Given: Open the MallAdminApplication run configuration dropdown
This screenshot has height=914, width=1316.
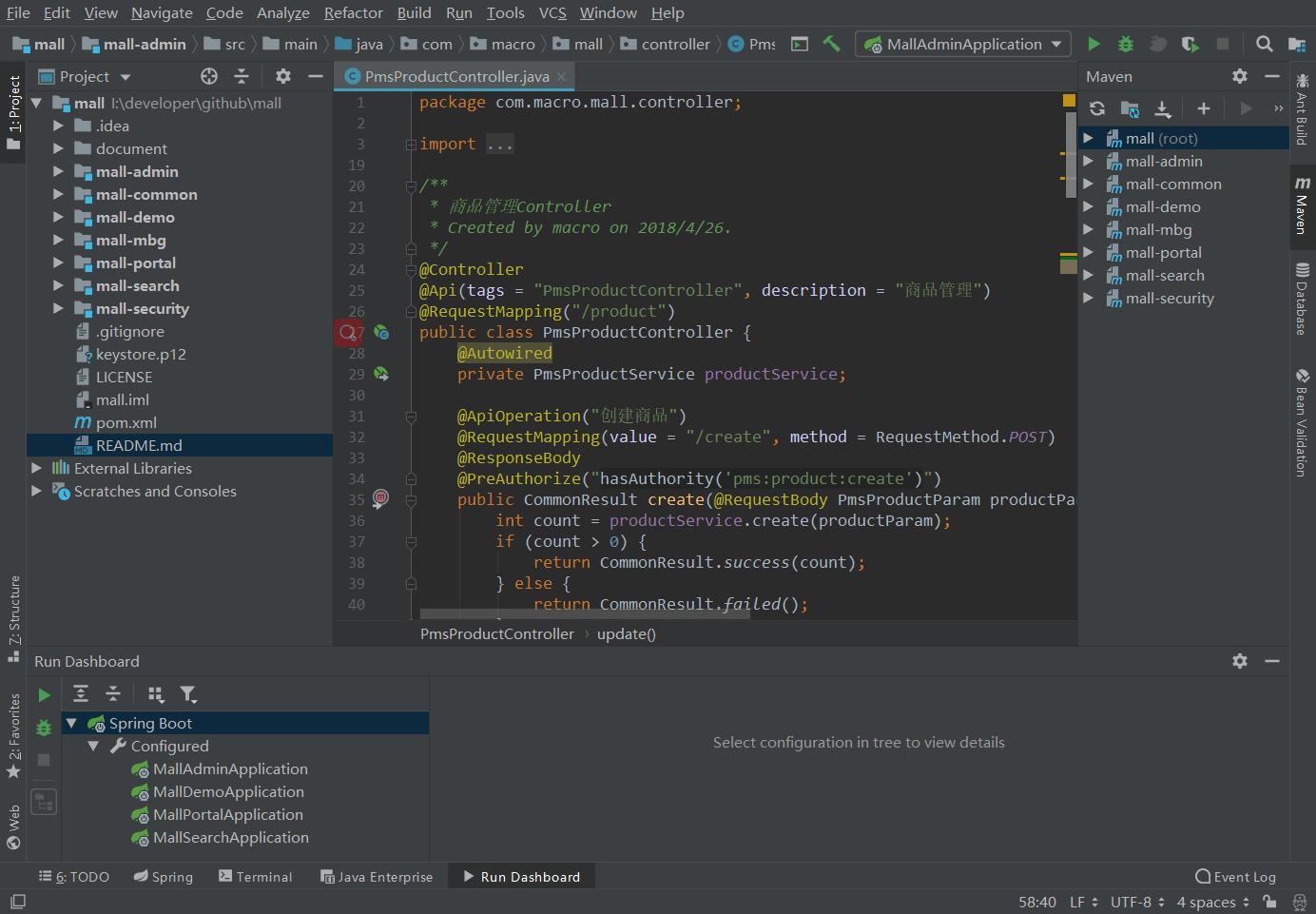Looking at the screenshot, I should click(963, 44).
